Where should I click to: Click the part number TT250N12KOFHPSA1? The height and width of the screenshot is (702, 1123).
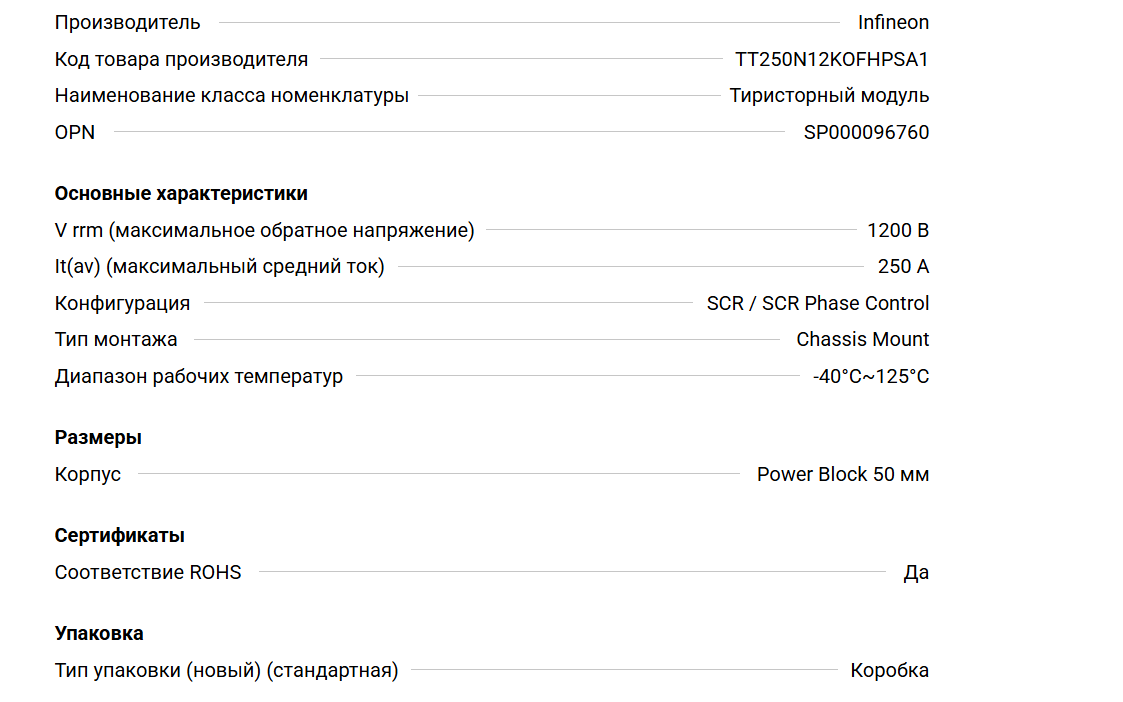point(832,59)
